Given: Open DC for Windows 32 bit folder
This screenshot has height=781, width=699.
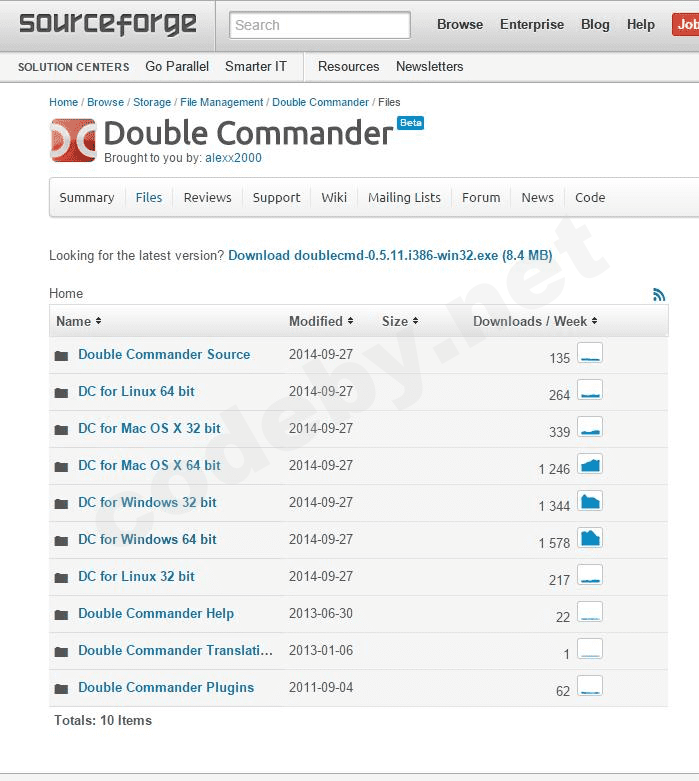Looking at the screenshot, I should (147, 502).
